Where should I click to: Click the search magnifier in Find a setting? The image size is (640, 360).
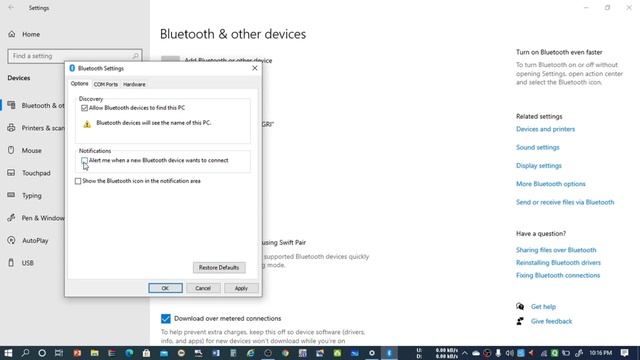pyautogui.click(x=135, y=56)
